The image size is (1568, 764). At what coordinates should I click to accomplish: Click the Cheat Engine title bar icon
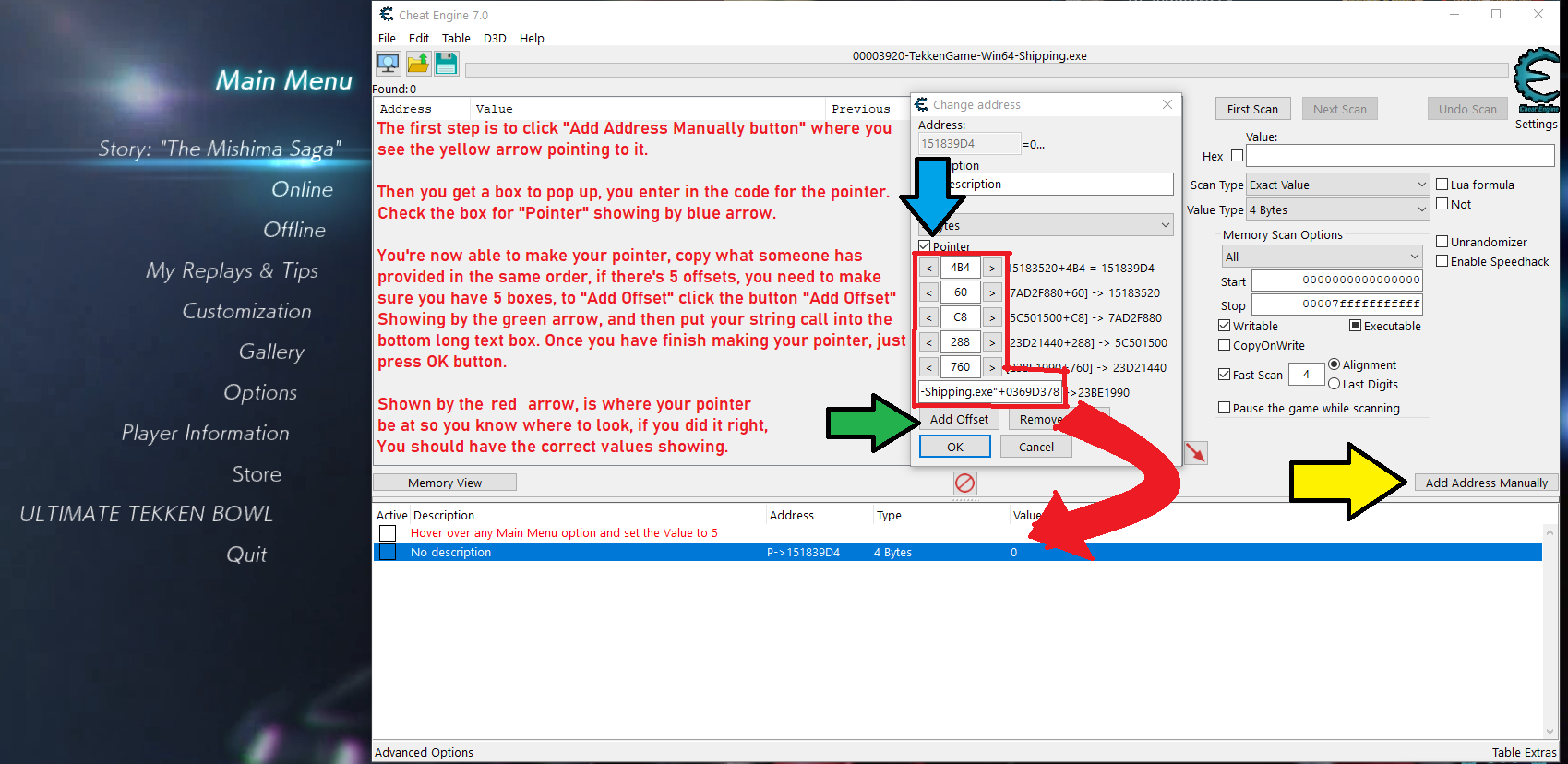[x=387, y=15]
